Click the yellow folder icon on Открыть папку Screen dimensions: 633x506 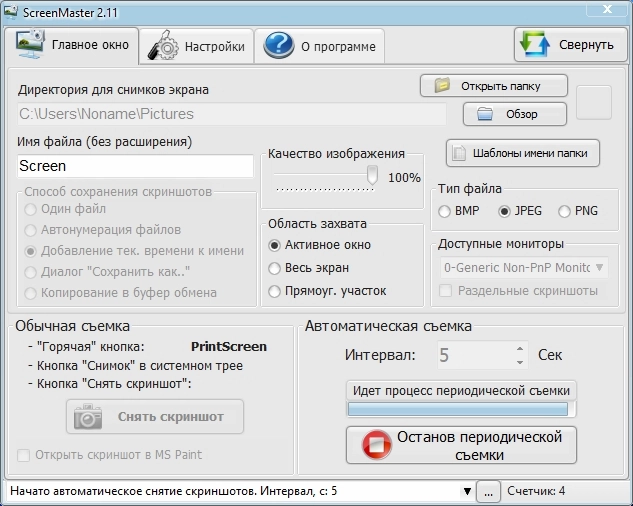click(442, 86)
